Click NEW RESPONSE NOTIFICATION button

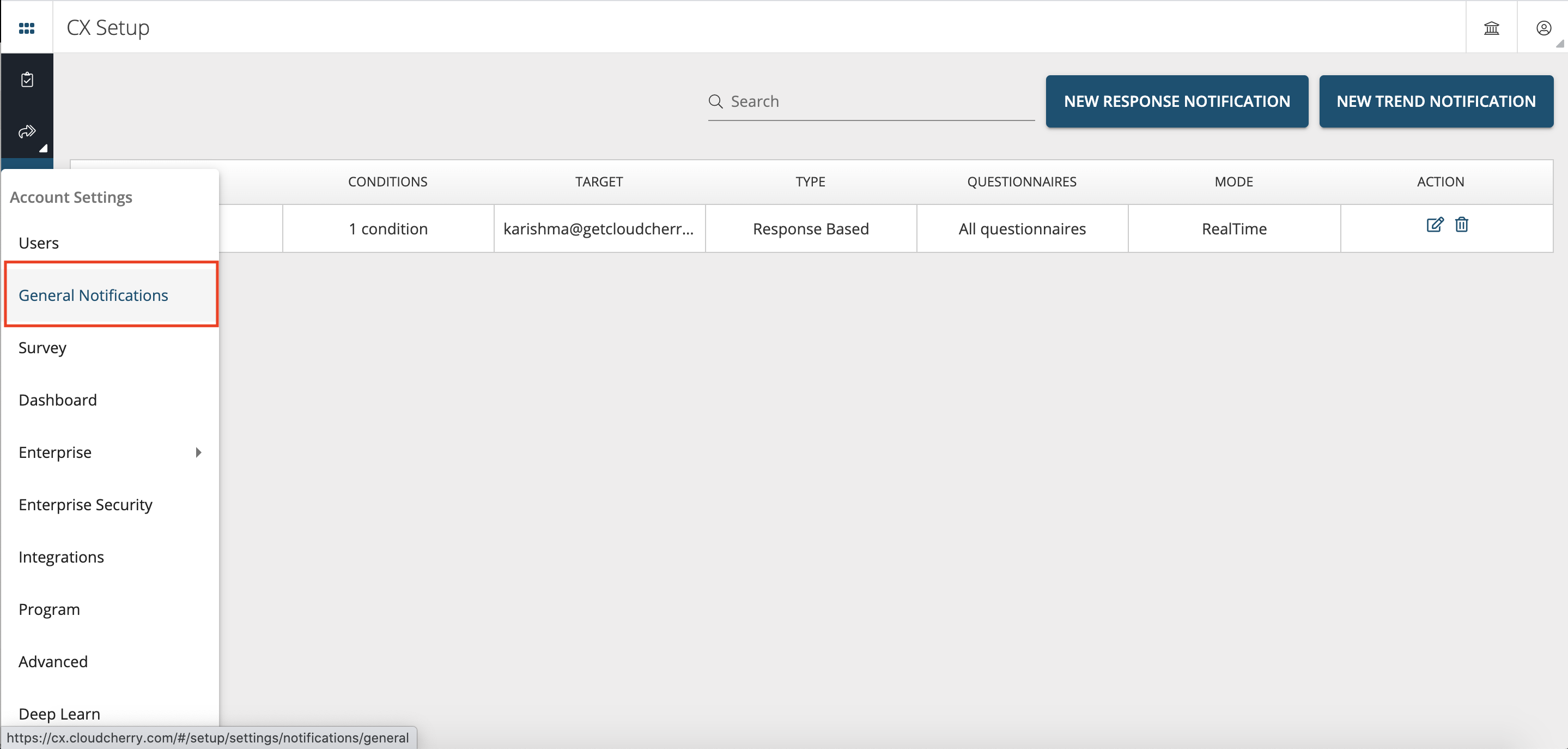[1177, 101]
